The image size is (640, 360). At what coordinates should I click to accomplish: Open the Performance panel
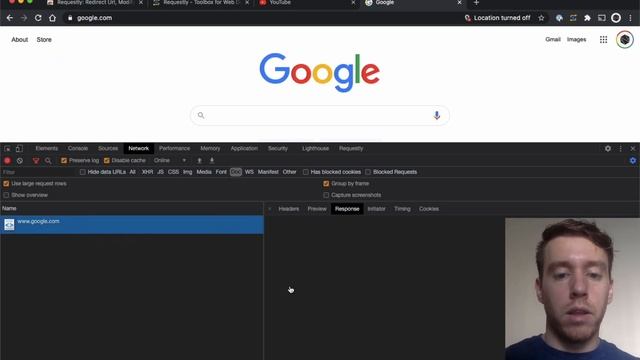pyautogui.click(x=174, y=149)
